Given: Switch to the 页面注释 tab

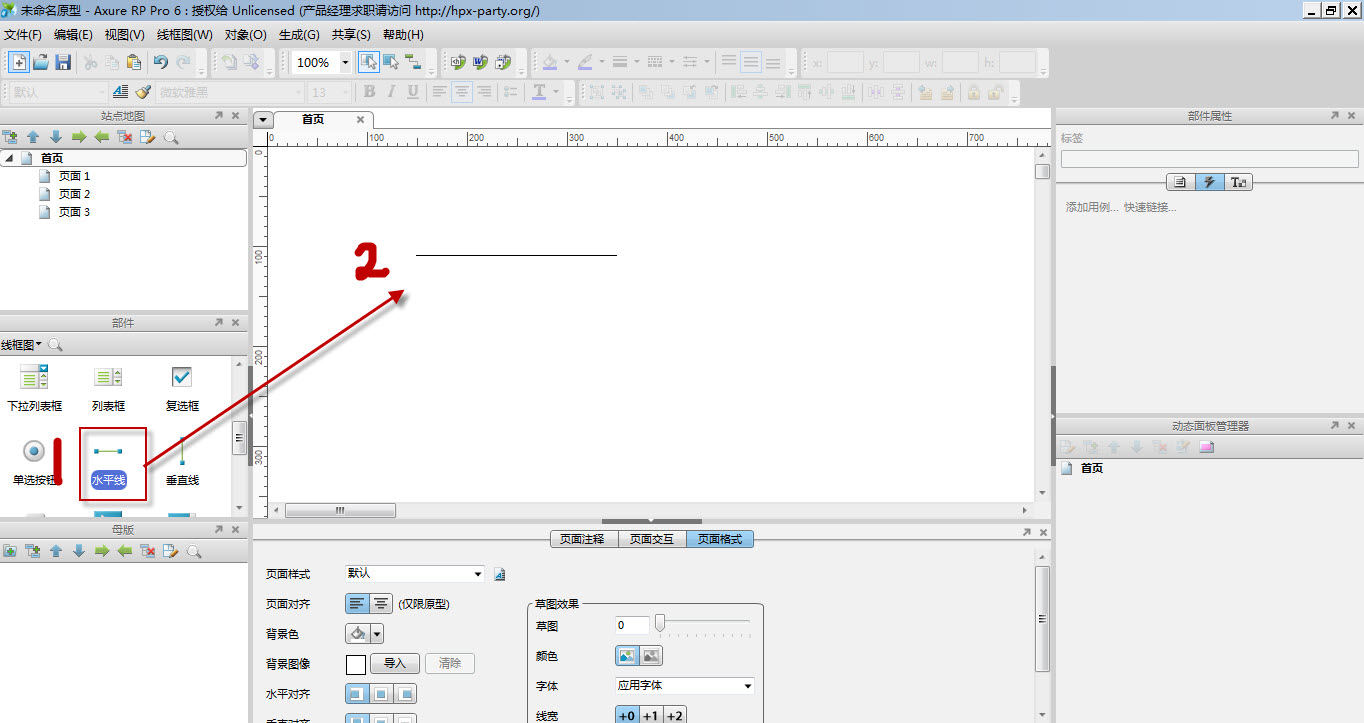Looking at the screenshot, I should point(584,539).
